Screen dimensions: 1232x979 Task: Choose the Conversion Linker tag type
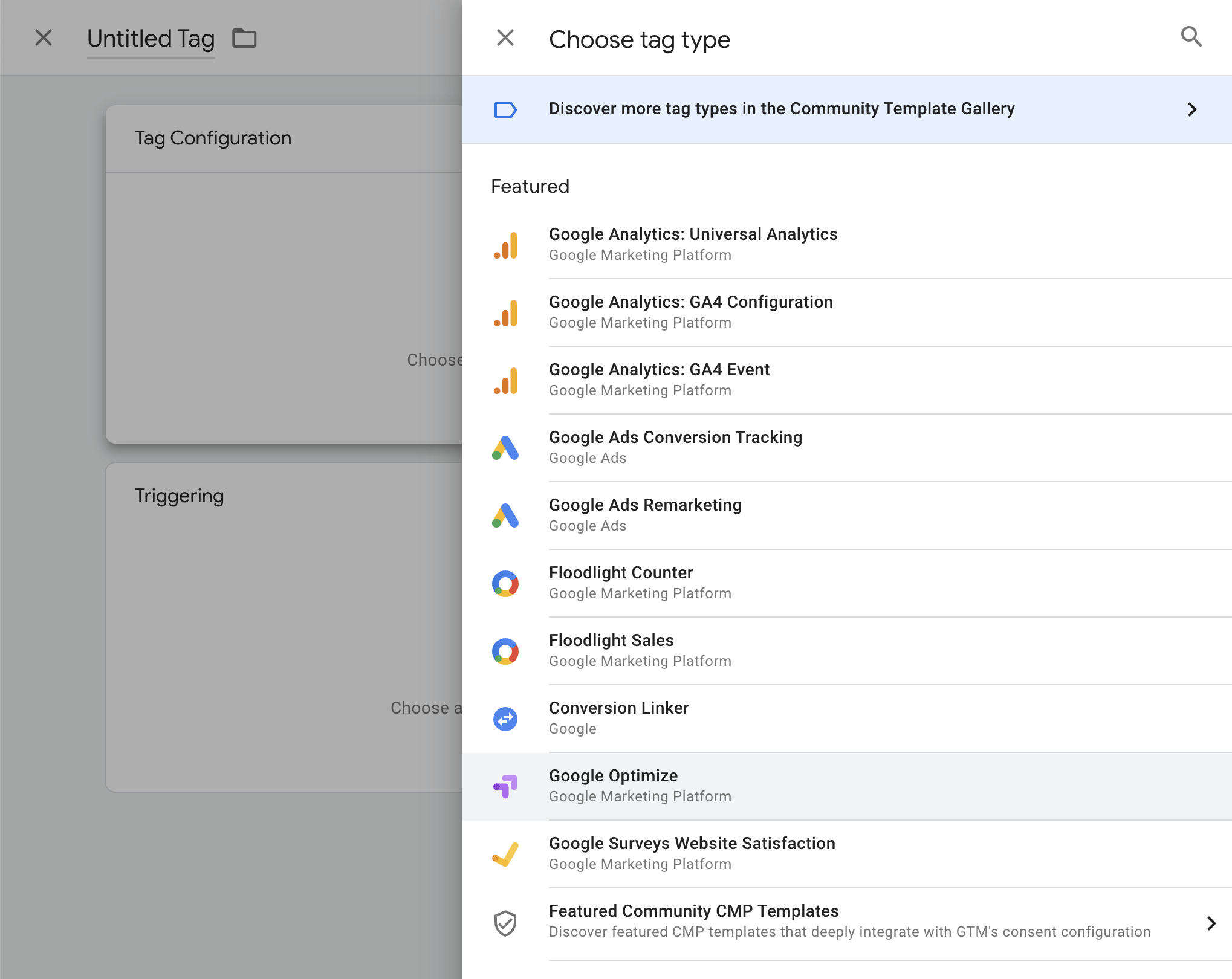point(847,719)
